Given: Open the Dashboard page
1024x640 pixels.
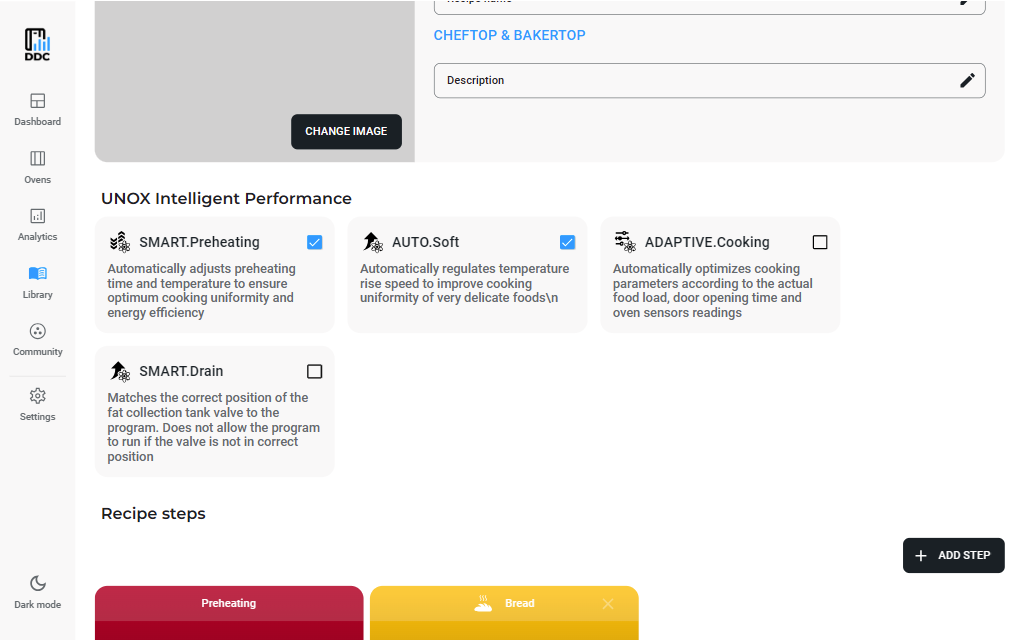Looking at the screenshot, I should tap(37, 109).
